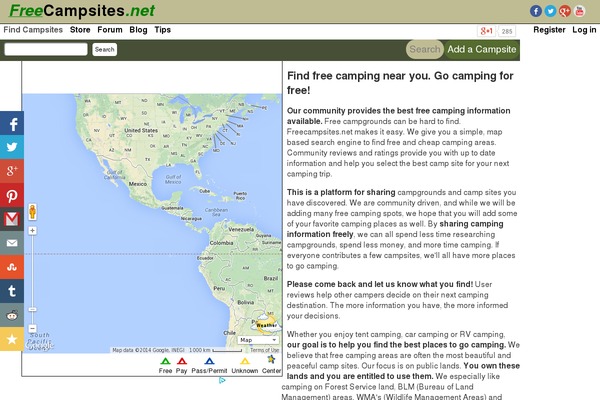Open the Twitter icon in the header
Viewport: 600px width, 400px height.
coord(550,11)
